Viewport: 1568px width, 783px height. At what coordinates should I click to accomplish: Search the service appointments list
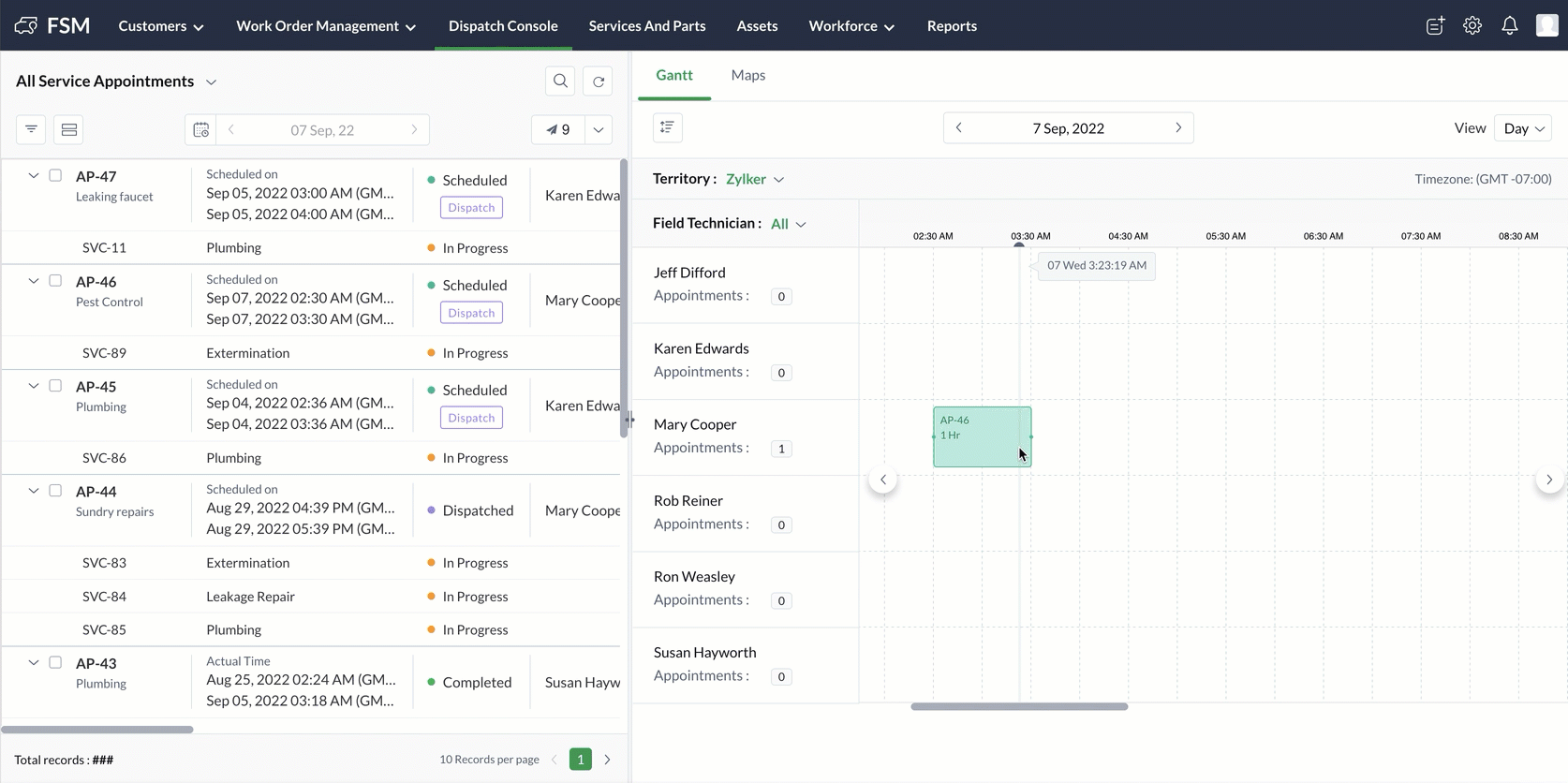560,81
